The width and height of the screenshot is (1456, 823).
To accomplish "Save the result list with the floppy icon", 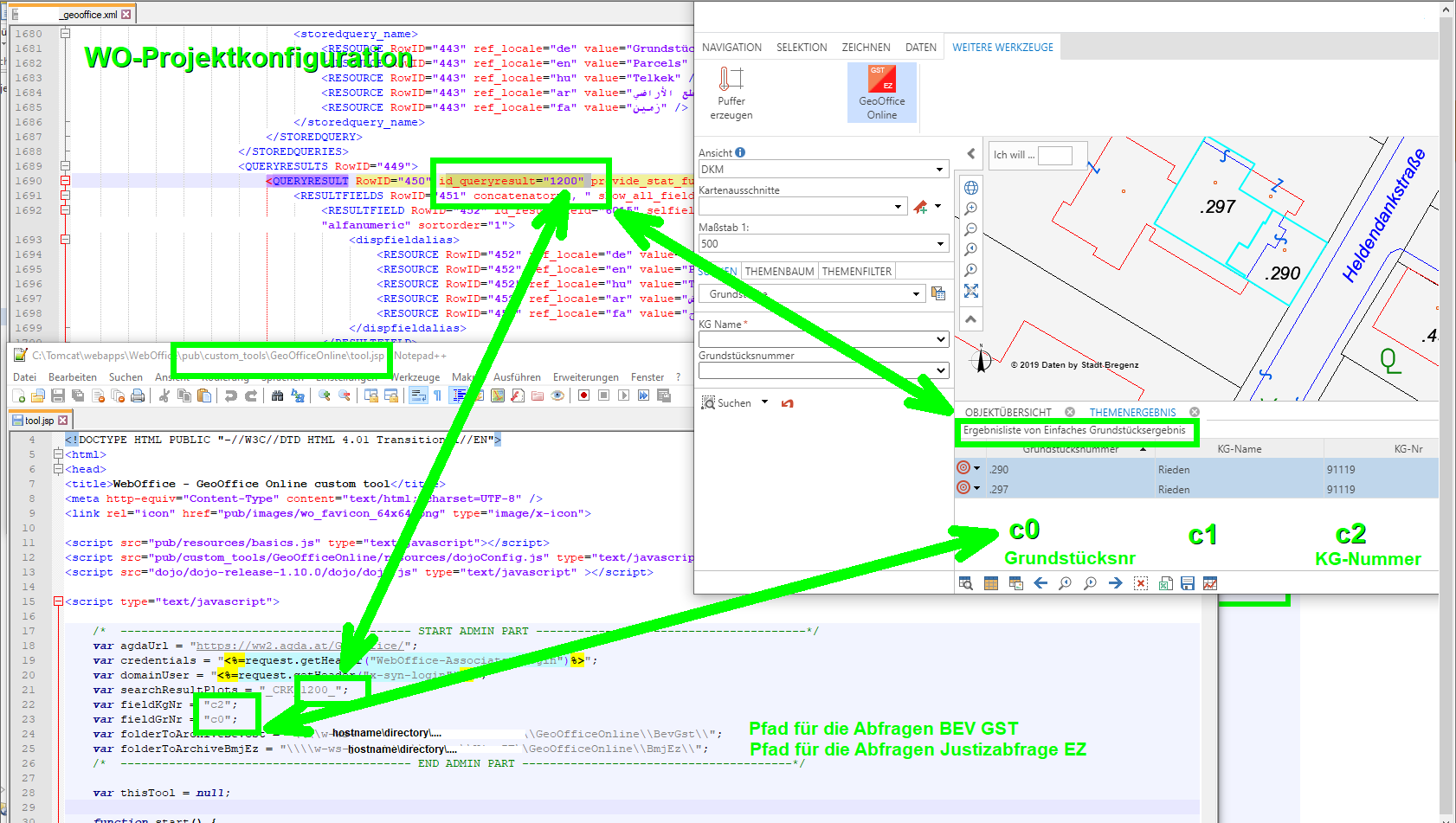I will tap(1188, 582).
